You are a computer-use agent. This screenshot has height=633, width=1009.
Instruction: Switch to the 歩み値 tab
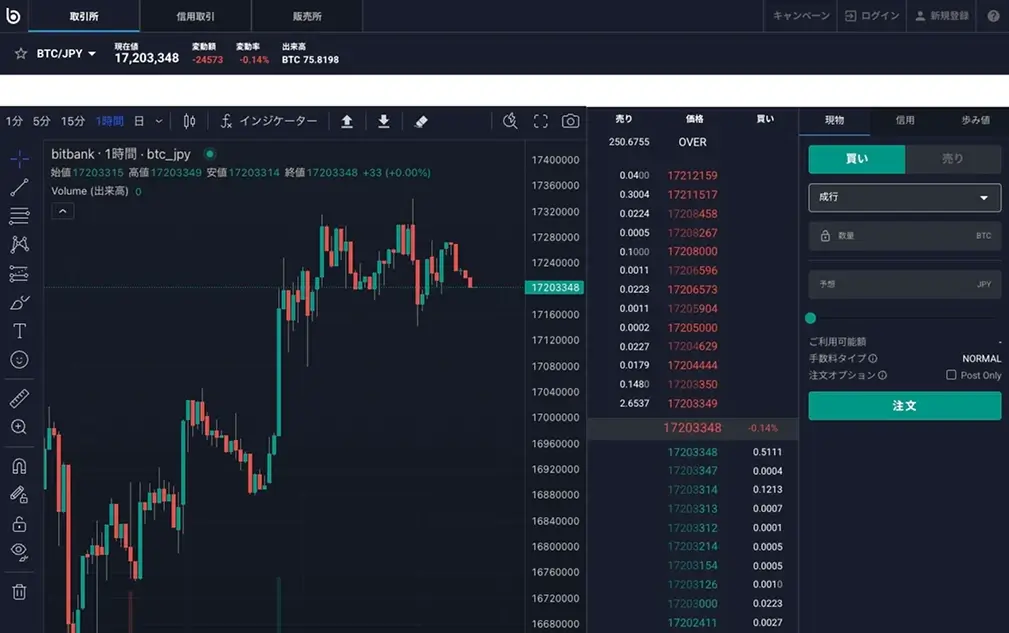pyautogui.click(x=975, y=120)
